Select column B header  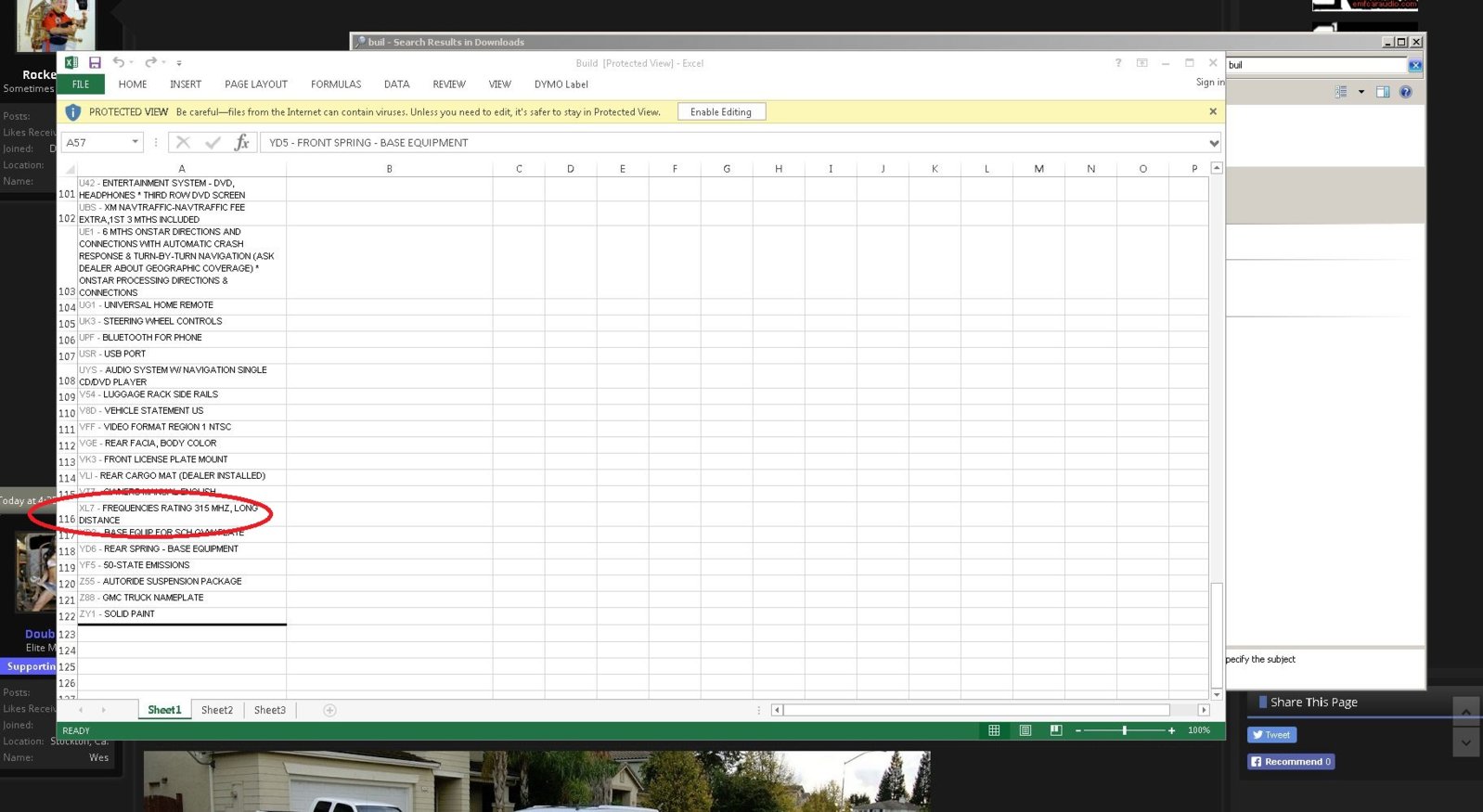pyautogui.click(x=390, y=169)
